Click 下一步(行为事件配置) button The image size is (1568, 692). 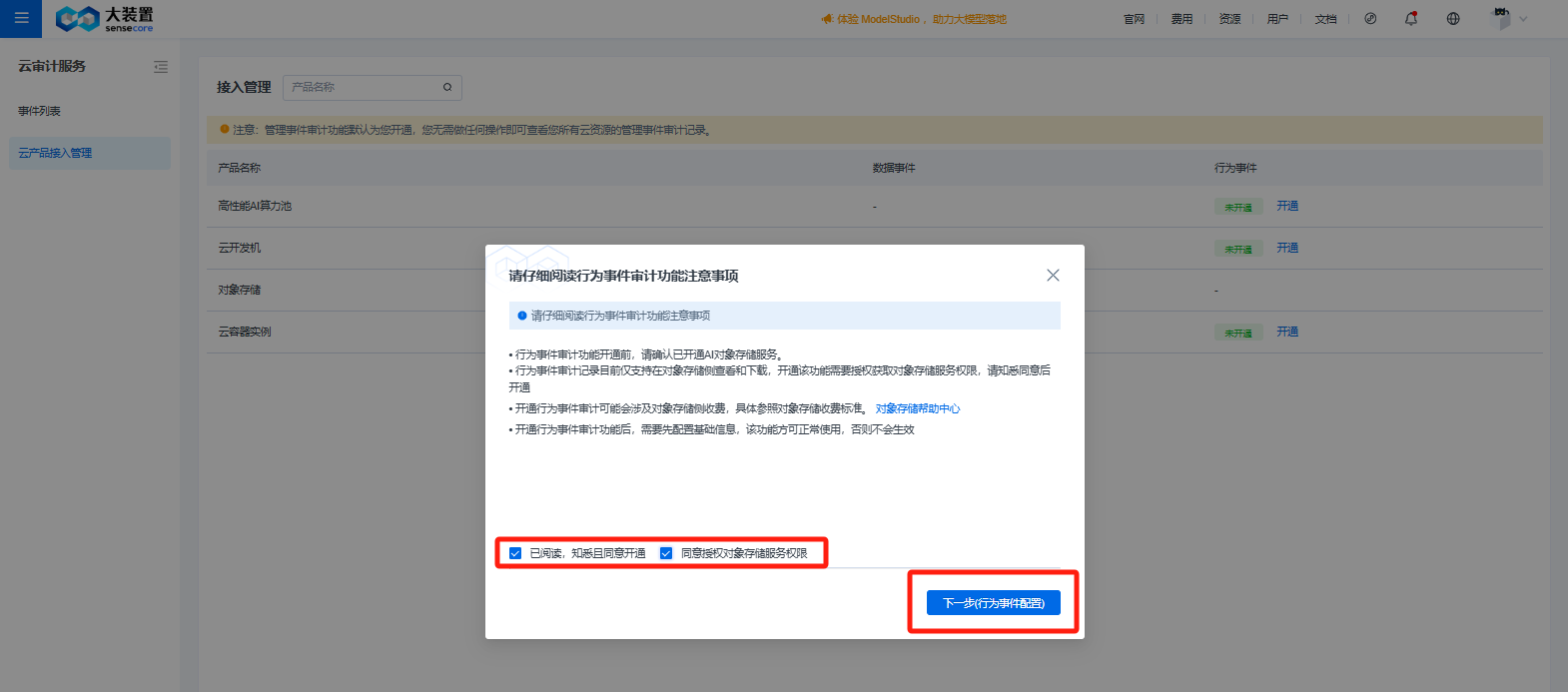pyautogui.click(x=994, y=603)
